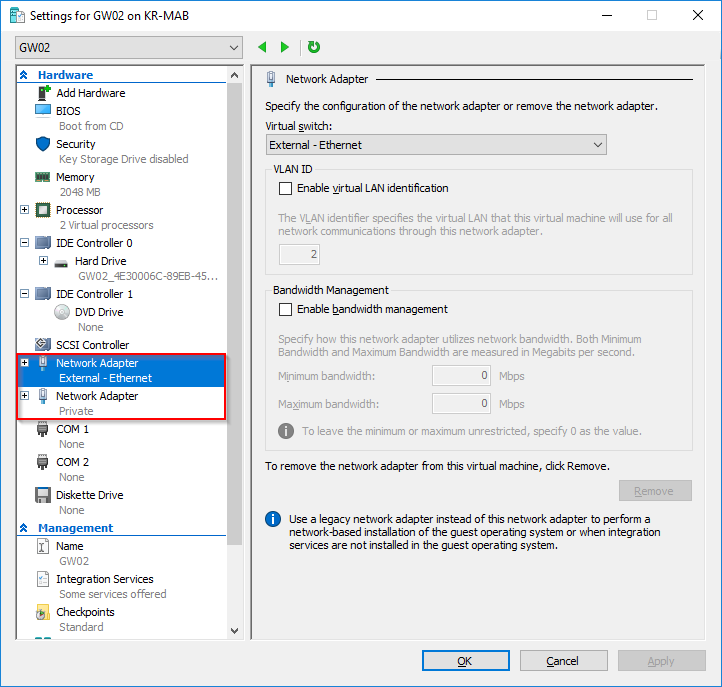Click the Network Adapter heading icon

tap(271, 79)
